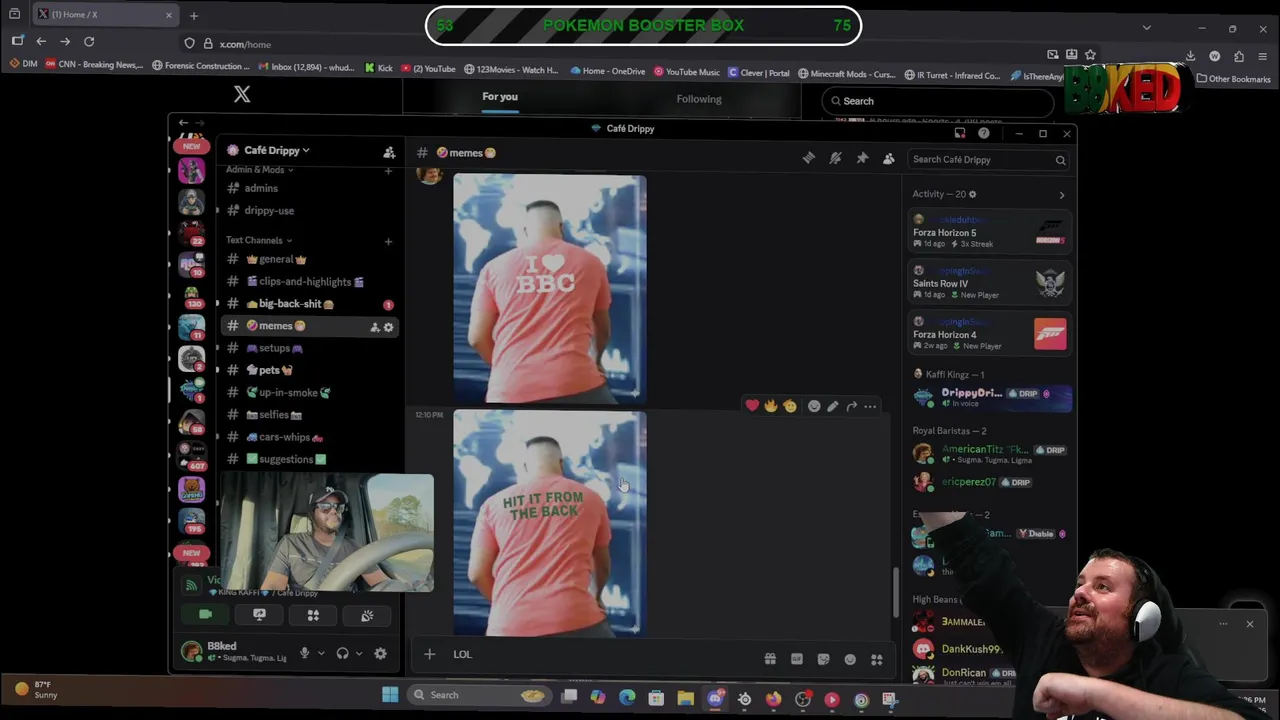The height and width of the screenshot is (720, 1280).
Task: Open headphone output options chevron
Action: [358, 653]
